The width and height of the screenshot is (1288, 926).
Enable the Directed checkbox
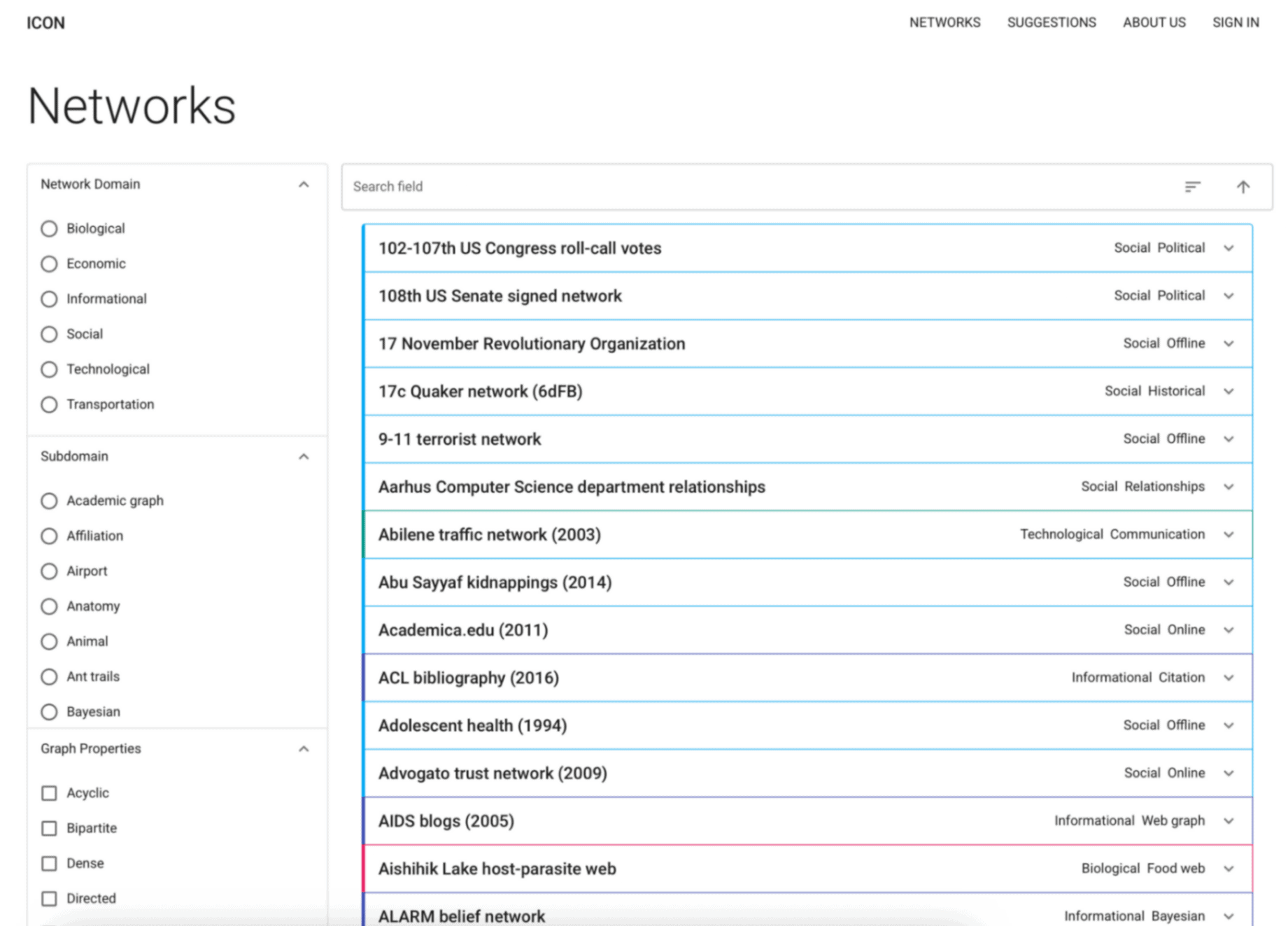click(49, 898)
